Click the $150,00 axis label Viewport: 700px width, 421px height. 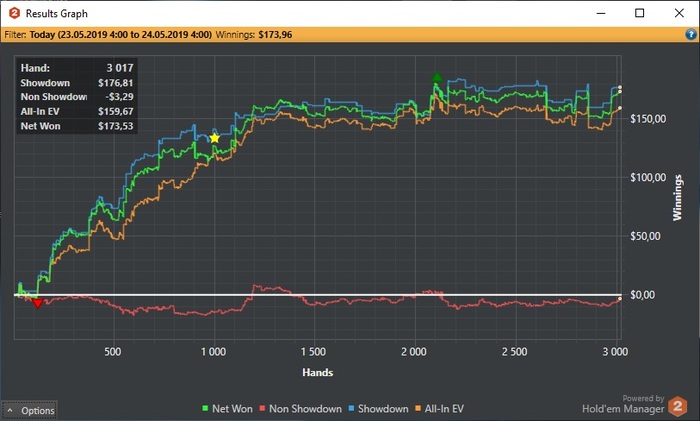tap(648, 119)
